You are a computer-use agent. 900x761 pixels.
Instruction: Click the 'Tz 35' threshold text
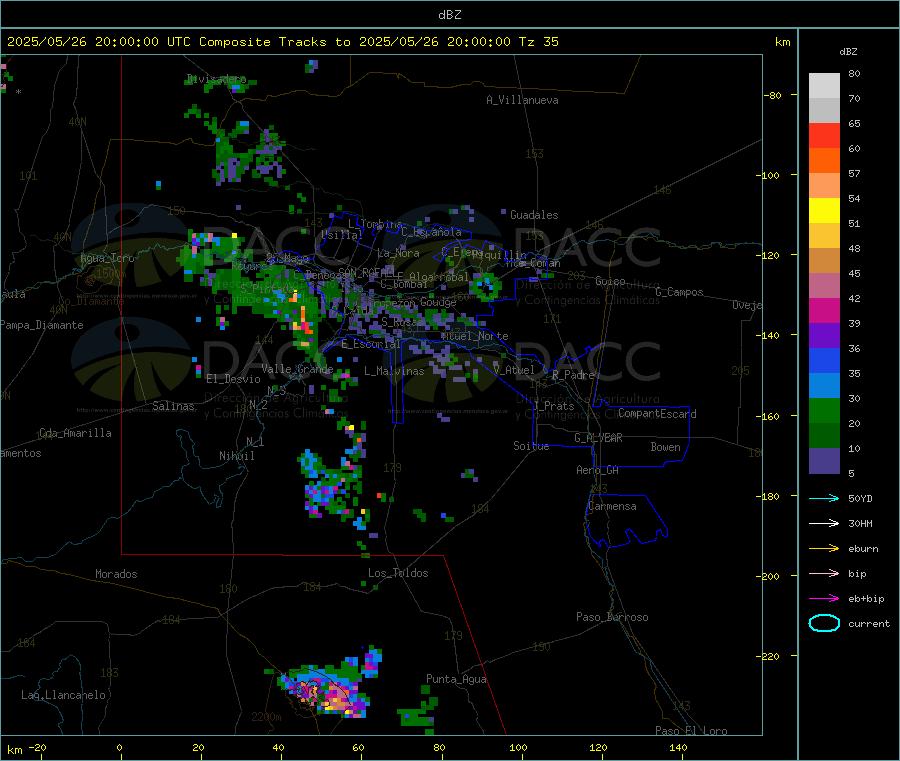[539, 42]
